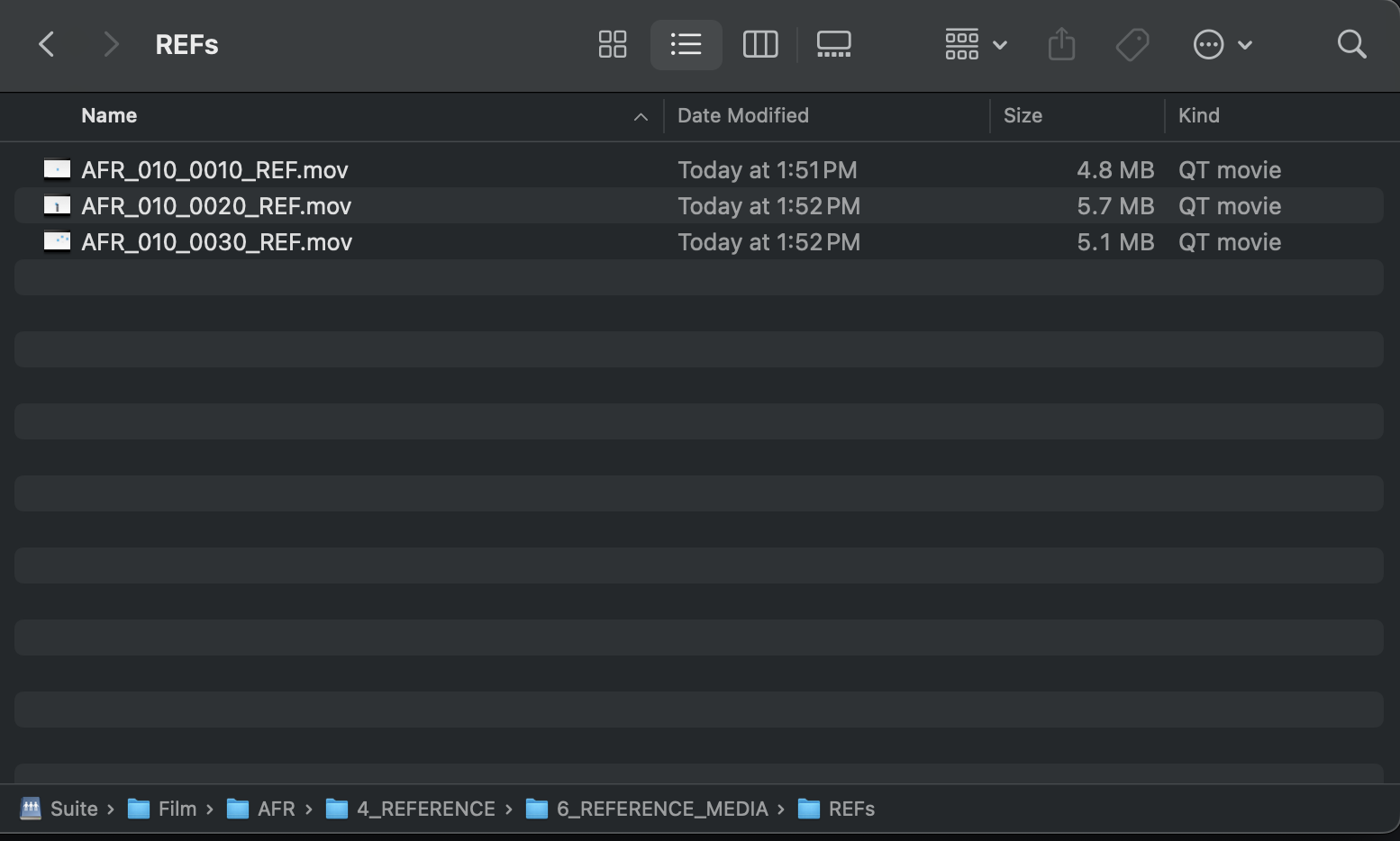1400x841 pixels.
Task: Click the forward navigation arrow
Action: pyautogui.click(x=111, y=44)
